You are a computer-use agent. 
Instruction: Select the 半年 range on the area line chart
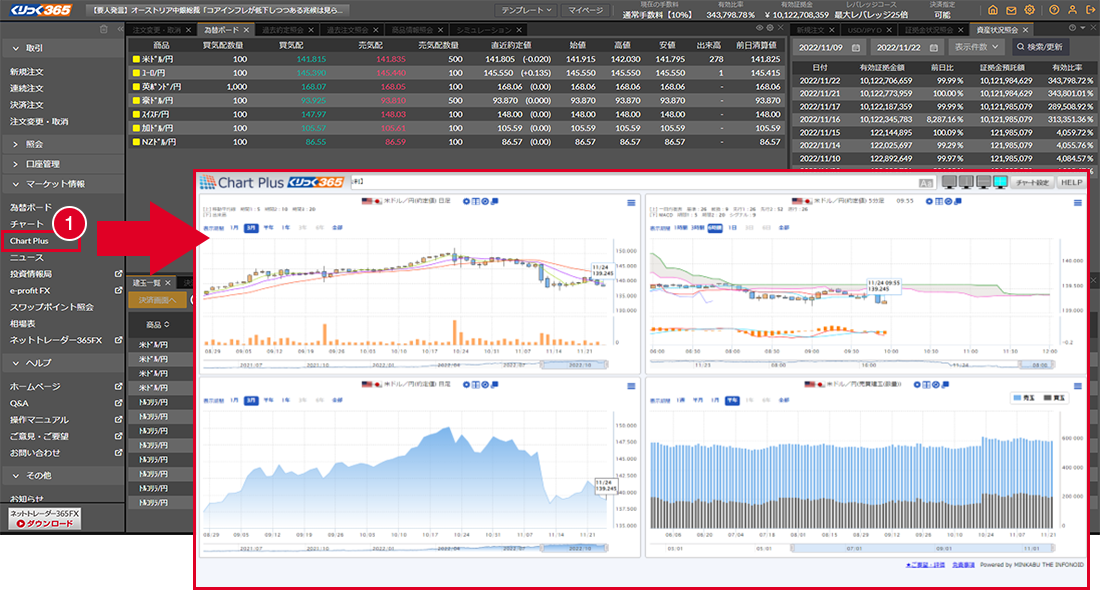tap(268, 401)
